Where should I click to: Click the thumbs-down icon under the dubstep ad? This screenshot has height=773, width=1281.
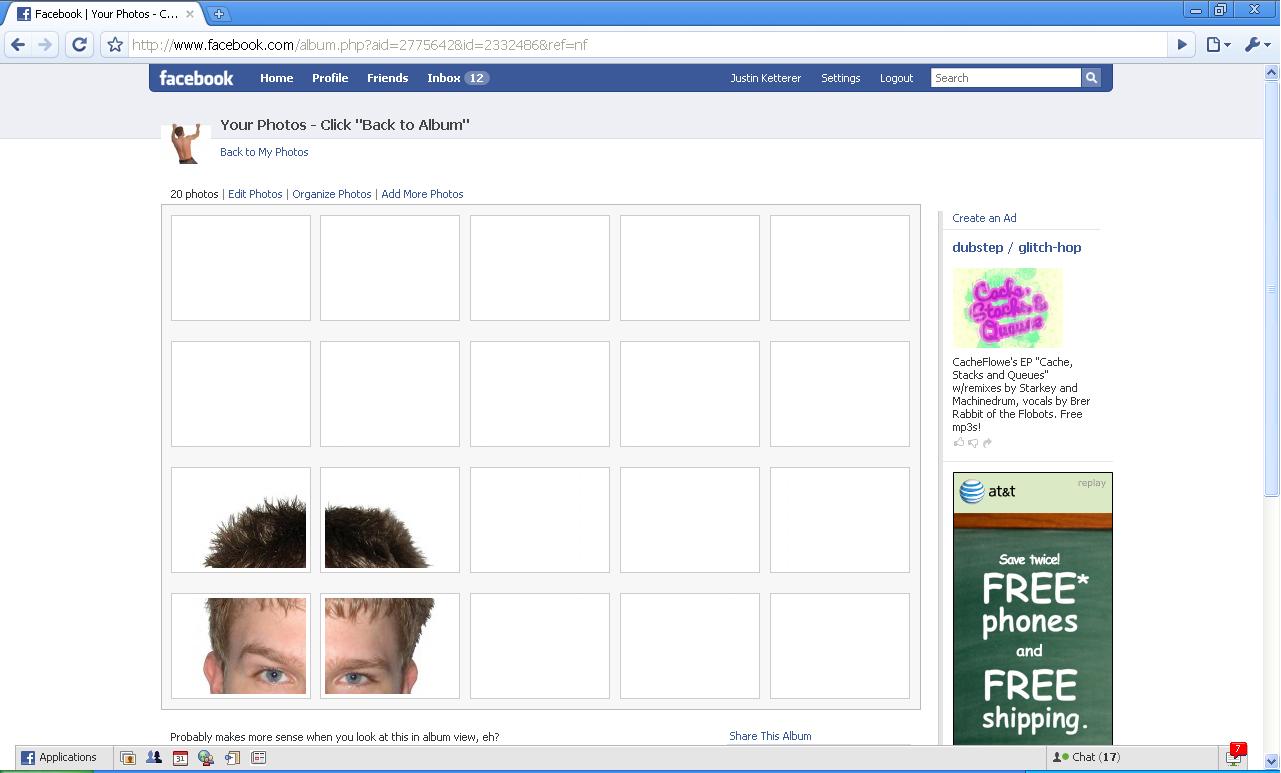[972, 442]
